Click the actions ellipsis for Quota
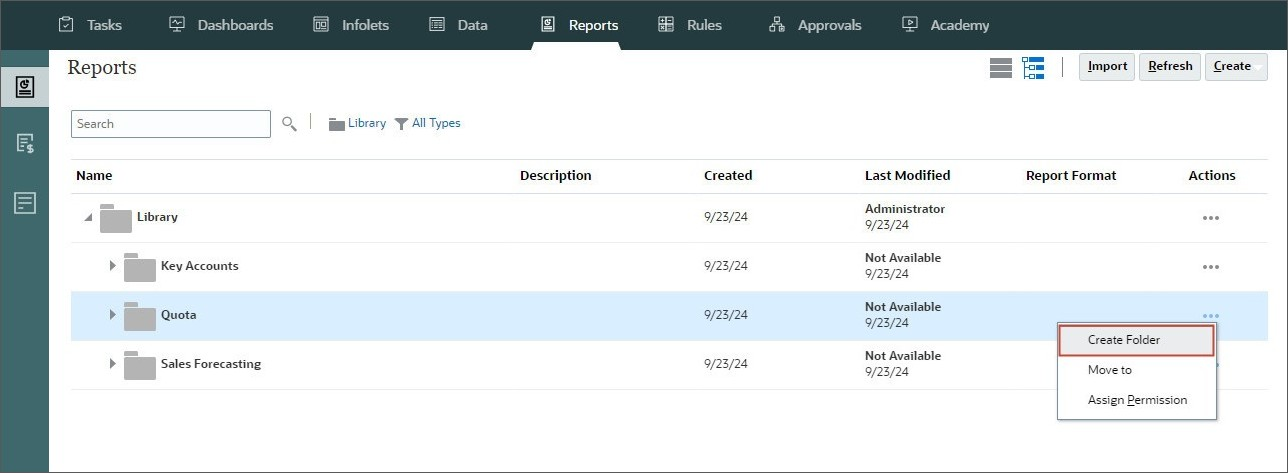1288x473 pixels. click(x=1211, y=315)
